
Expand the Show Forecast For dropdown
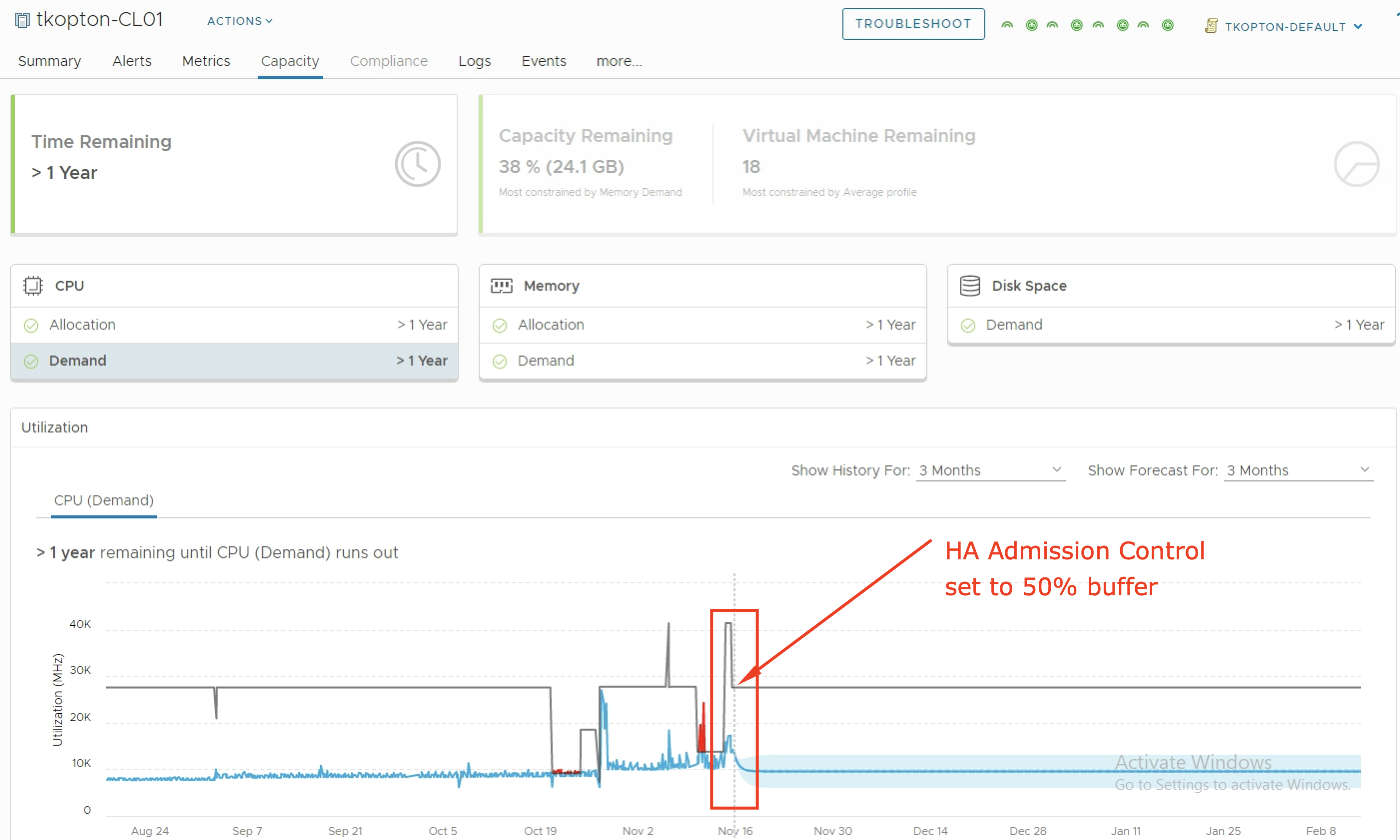coord(1298,470)
